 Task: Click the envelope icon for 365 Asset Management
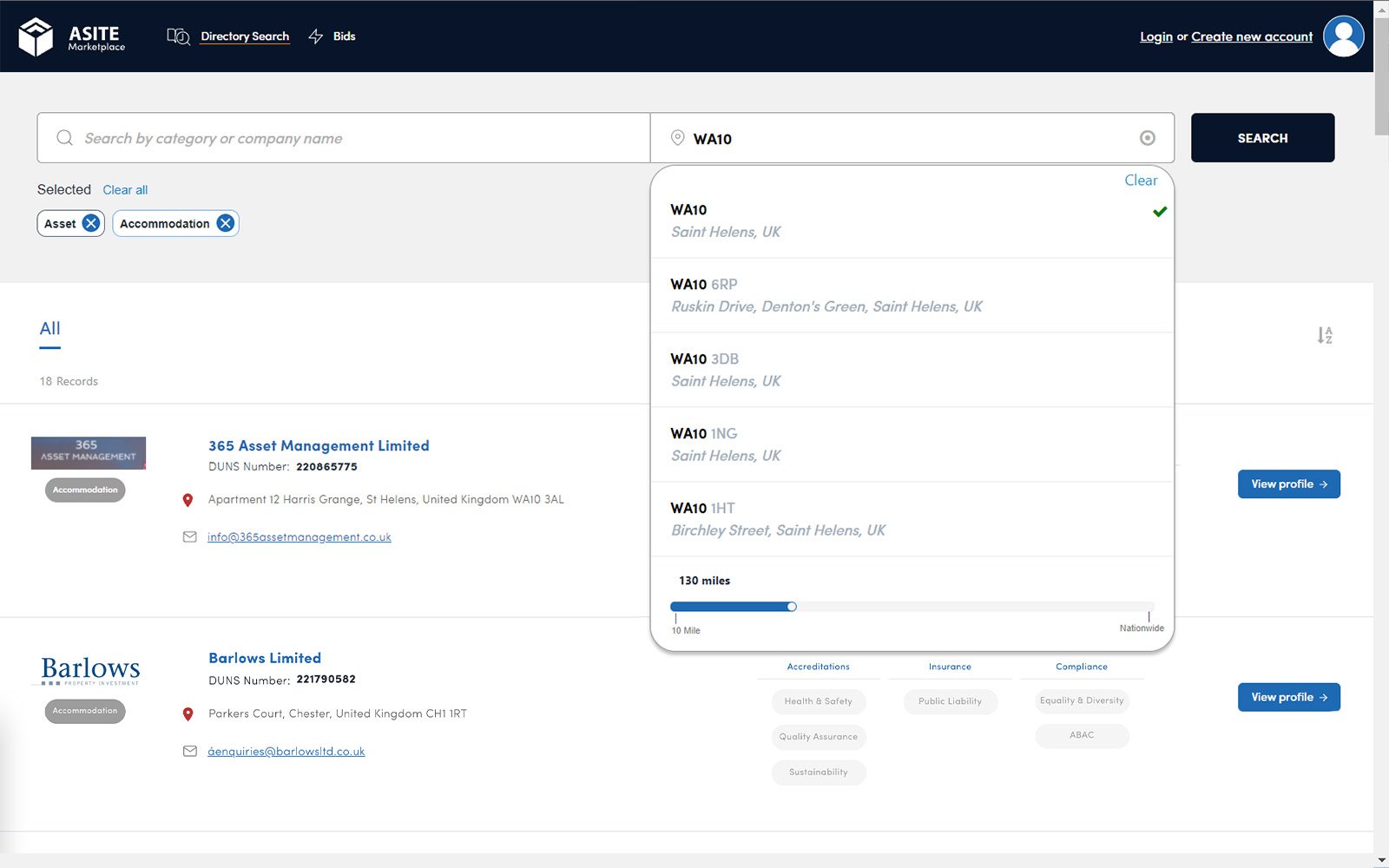(189, 537)
